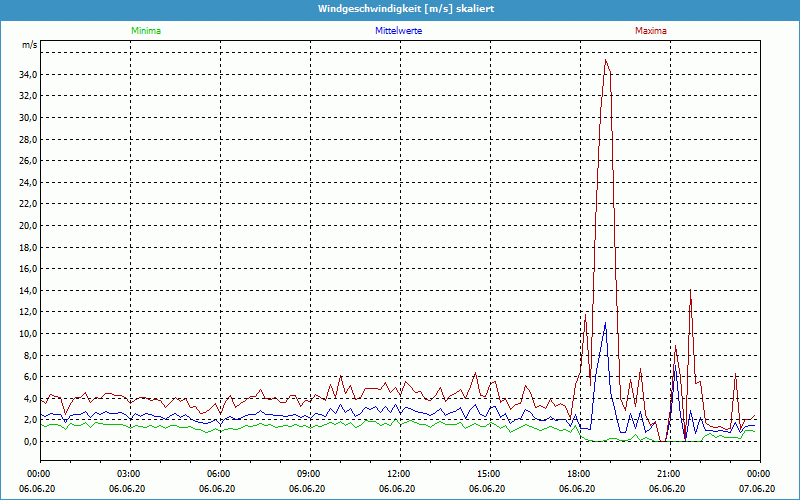Click the 15:00 time axis marker
Image resolution: width=800 pixels, height=500 pixels.
click(489, 474)
